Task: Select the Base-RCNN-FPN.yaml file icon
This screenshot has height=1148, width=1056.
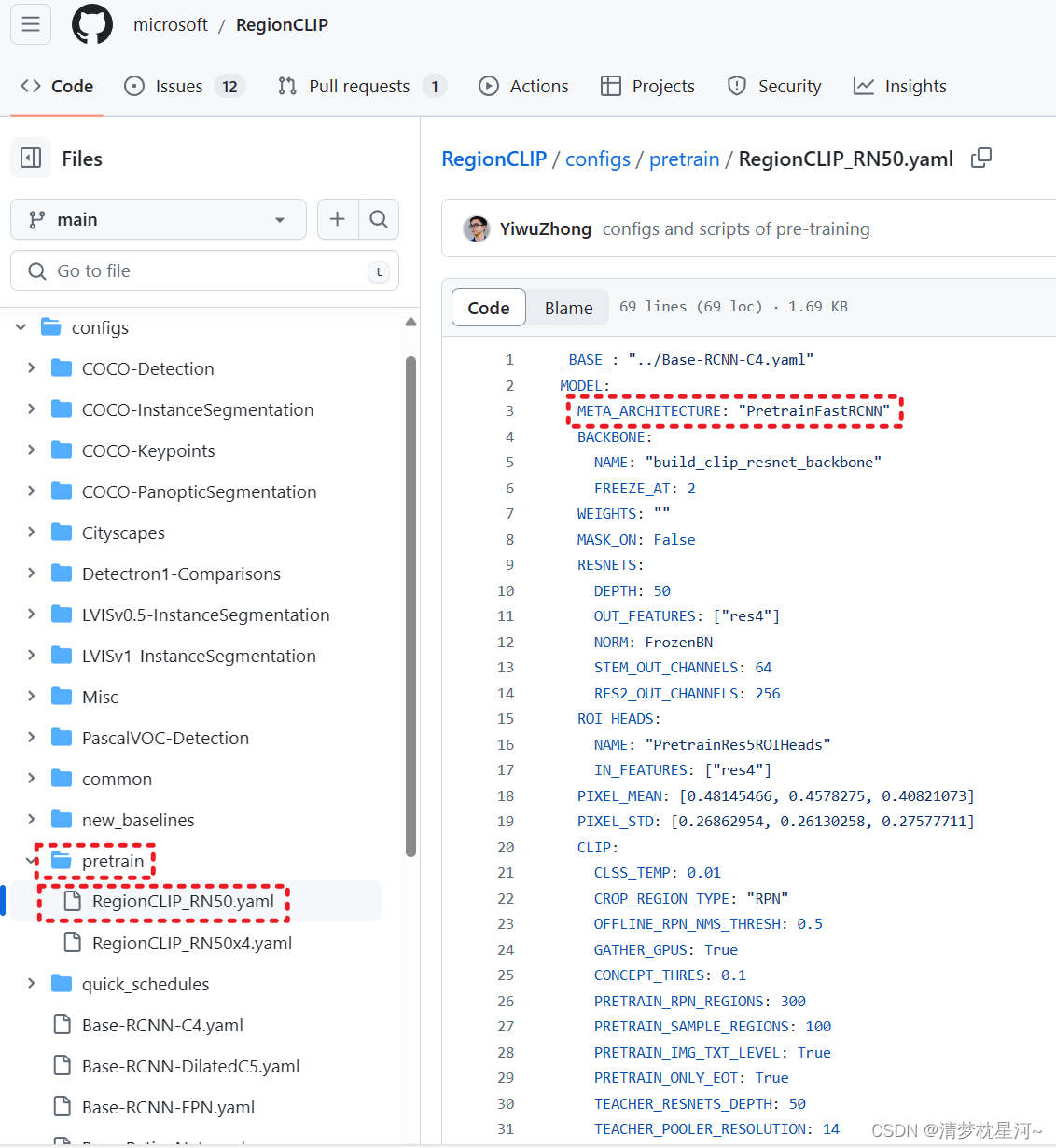Action: [x=63, y=1107]
